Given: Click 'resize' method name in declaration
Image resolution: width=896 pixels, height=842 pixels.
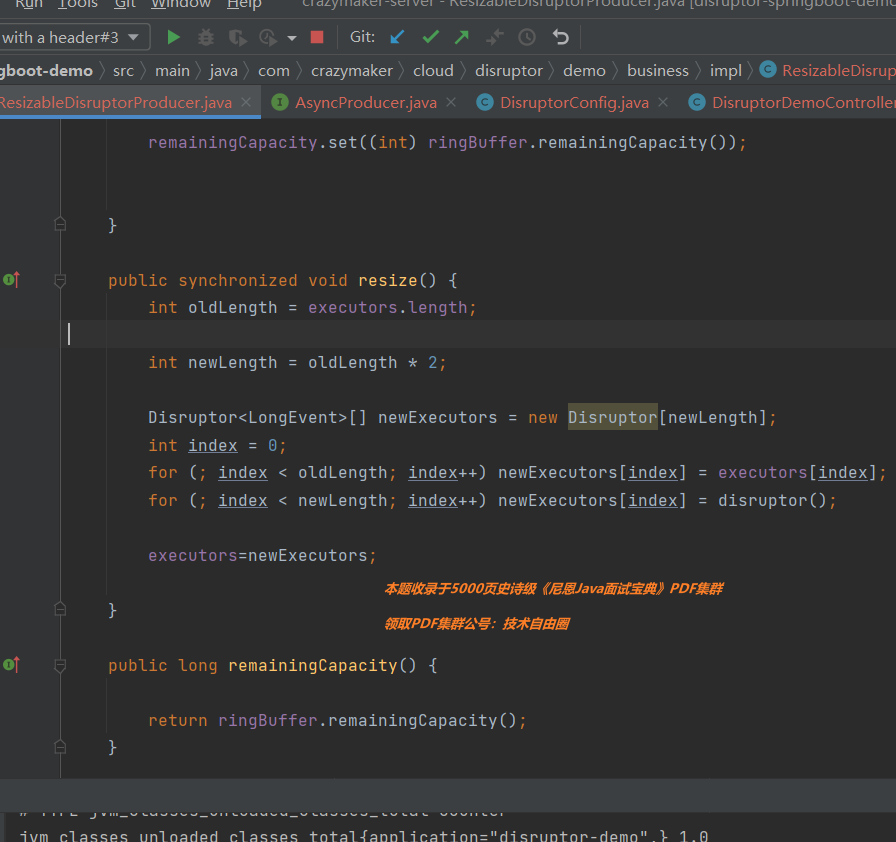Looking at the screenshot, I should click(x=387, y=280).
